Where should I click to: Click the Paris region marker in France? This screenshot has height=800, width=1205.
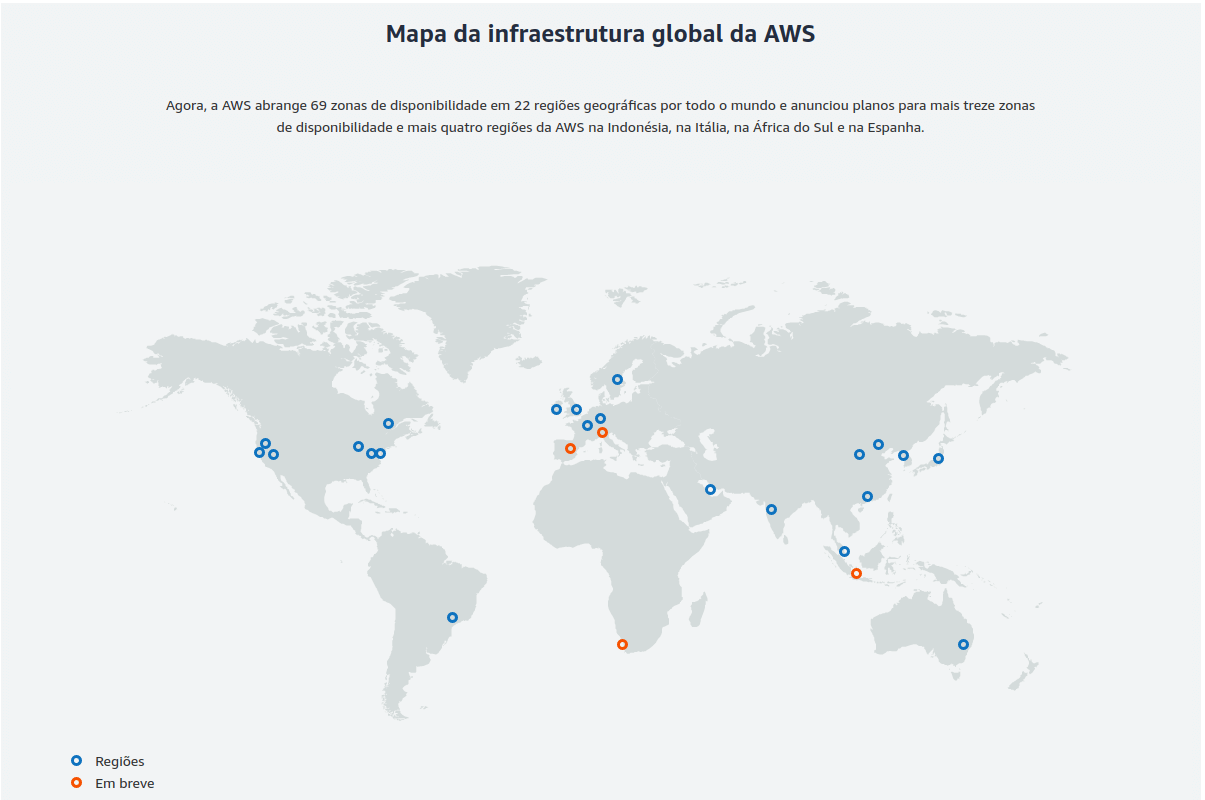[x=587, y=425]
